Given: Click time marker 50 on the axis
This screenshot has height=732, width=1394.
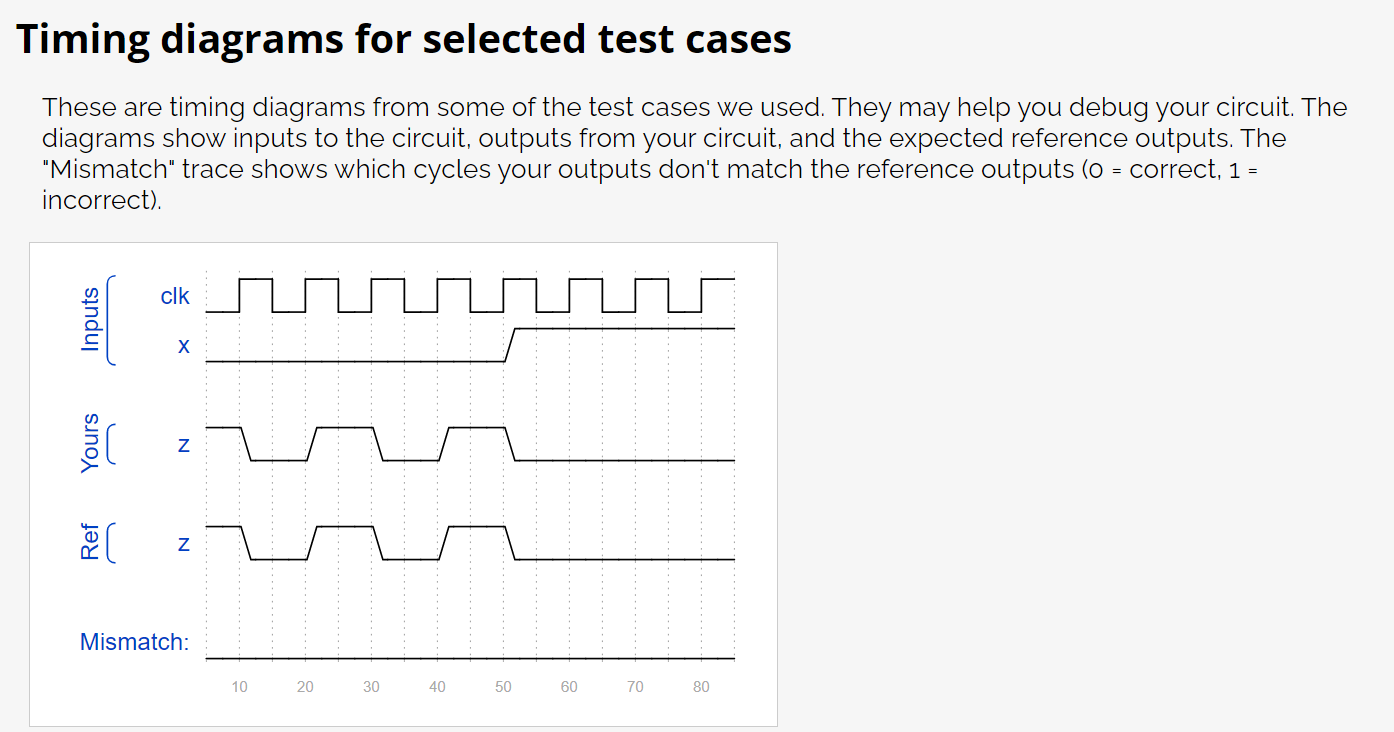Looking at the screenshot, I should click(503, 687).
